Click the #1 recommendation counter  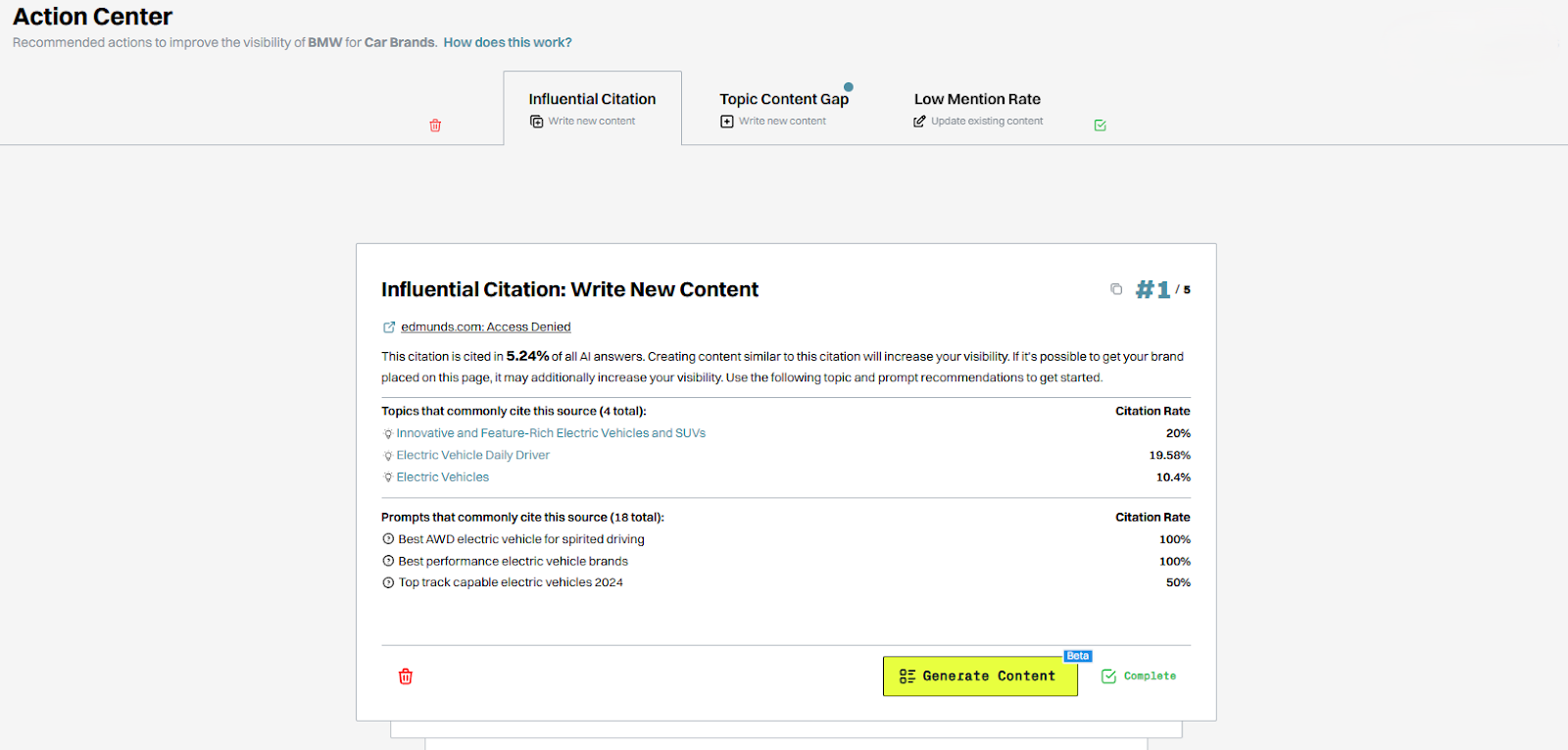pyautogui.click(x=1152, y=289)
